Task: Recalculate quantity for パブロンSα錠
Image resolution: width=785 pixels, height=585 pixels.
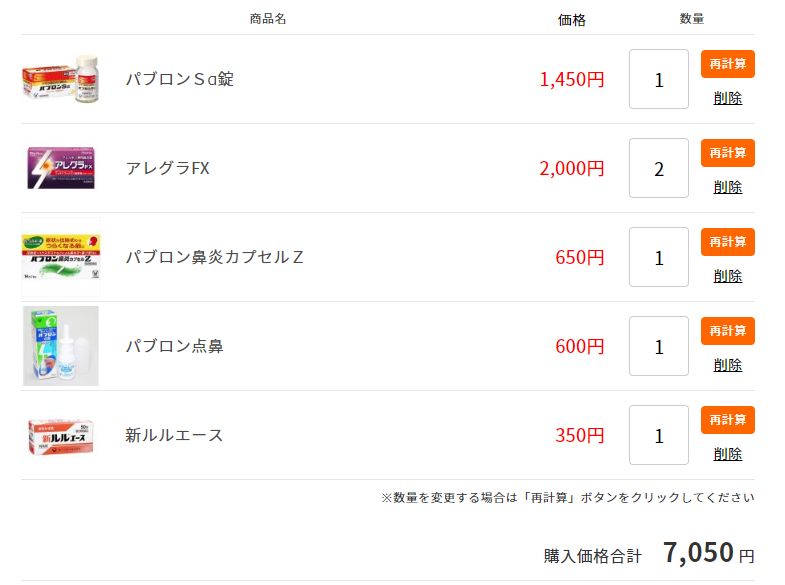Action: click(727, 64)
